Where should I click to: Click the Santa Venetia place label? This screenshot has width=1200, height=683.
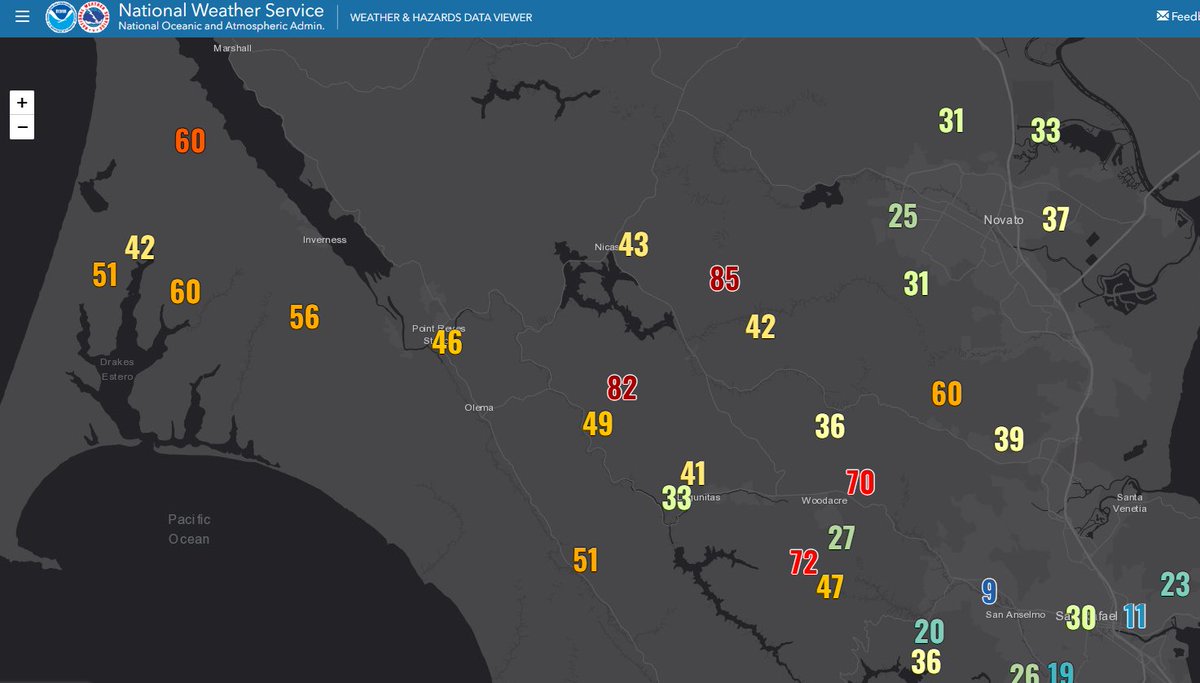1131,503
